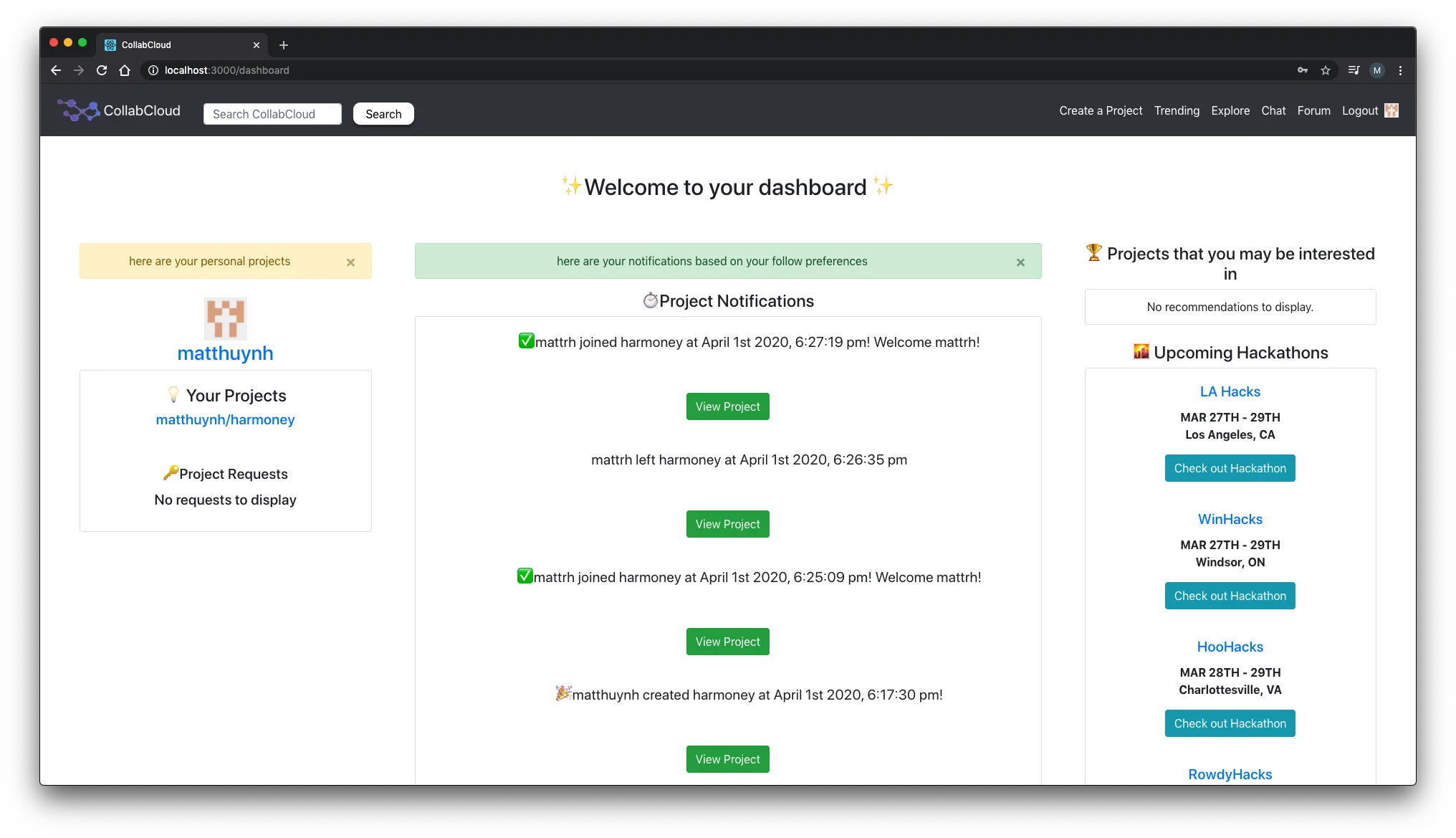Open the browser bookmark star

tap(1326, 70)
